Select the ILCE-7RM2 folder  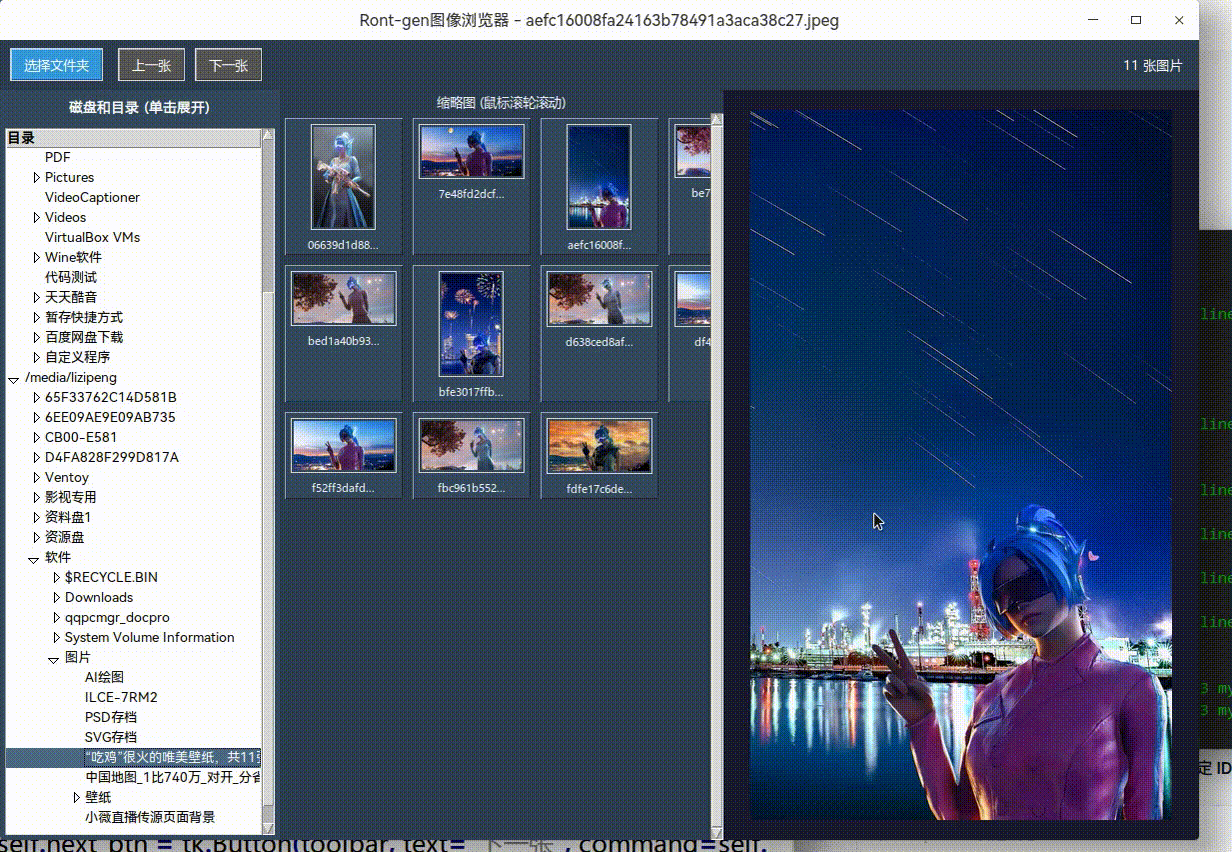click(121, 697)
